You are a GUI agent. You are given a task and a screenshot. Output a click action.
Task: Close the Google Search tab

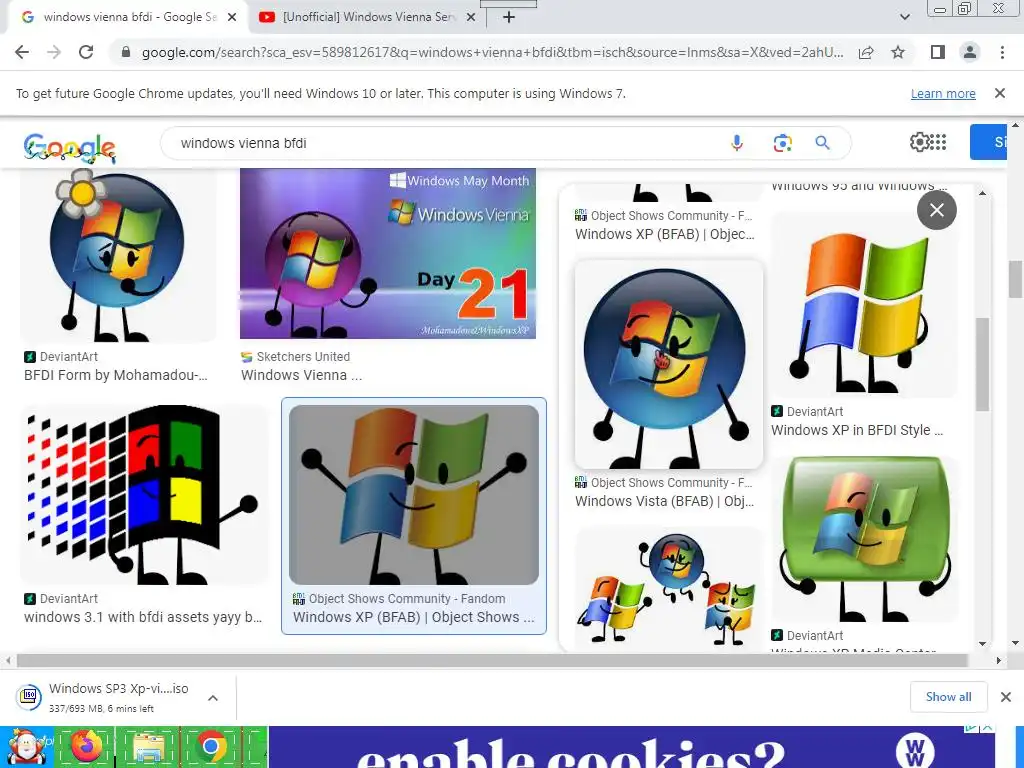[232, 18]
